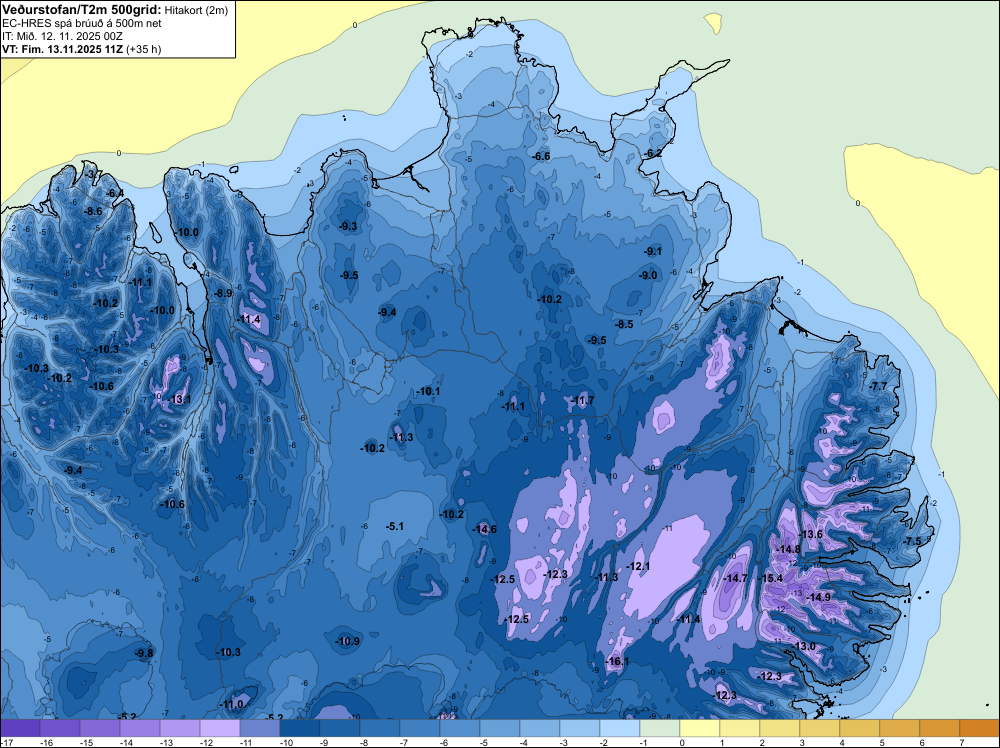Click the -8.5 temperature value on the map
Viewport: 1000px width, 748px height.
coord(624,324)
